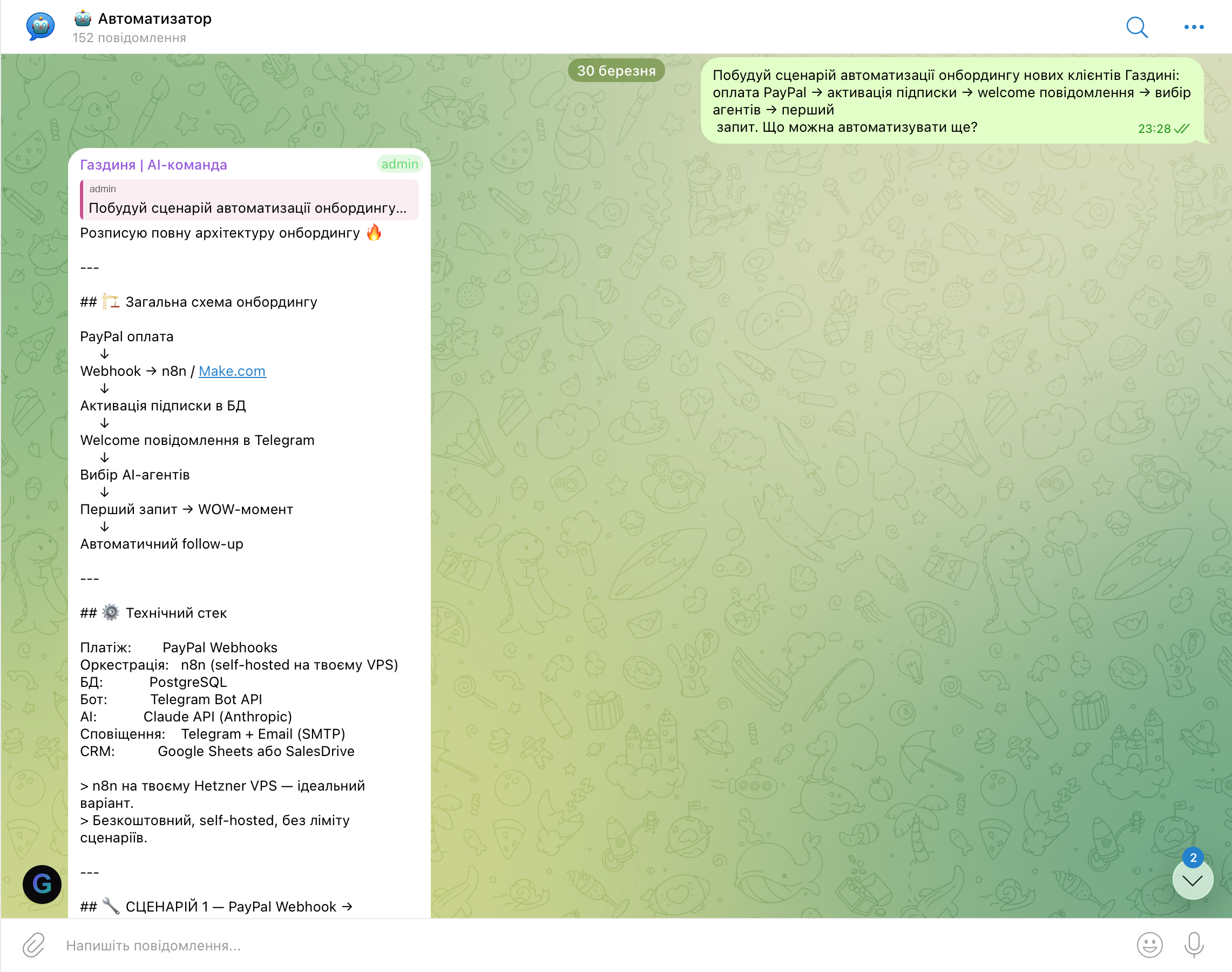Open search in the chat header
Image resolution: width=1232 pixels, height=972 pixels.
pos(1136,27)
